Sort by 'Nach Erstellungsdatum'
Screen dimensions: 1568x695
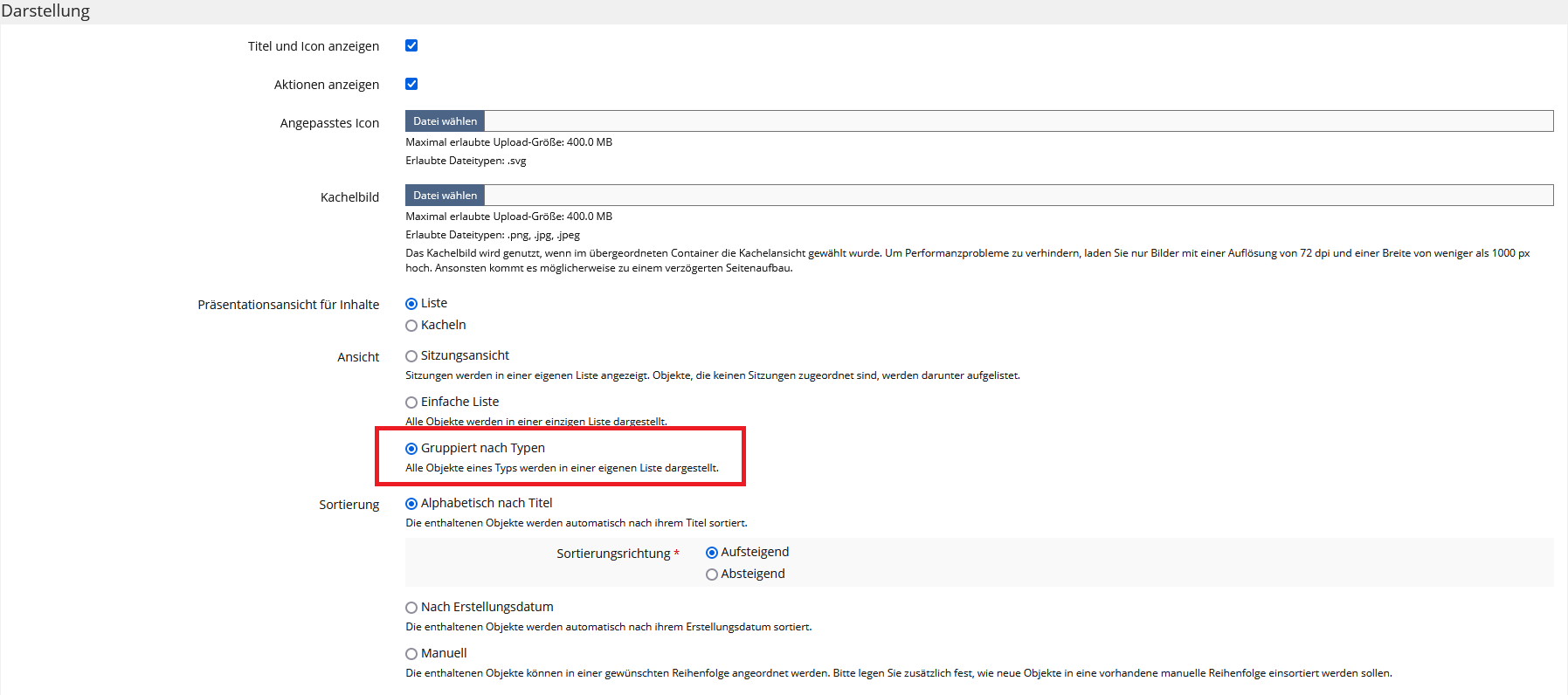tap(411, 608)
